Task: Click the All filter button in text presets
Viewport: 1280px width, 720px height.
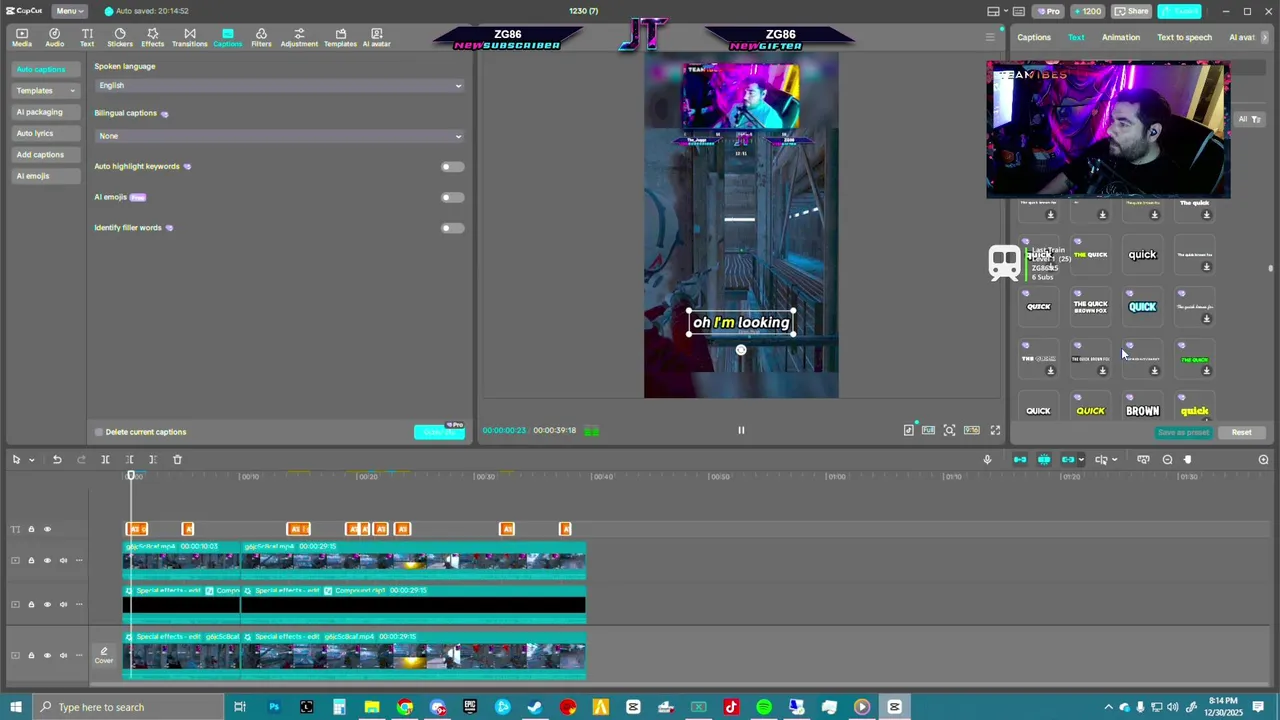Action: (1249, 119)
